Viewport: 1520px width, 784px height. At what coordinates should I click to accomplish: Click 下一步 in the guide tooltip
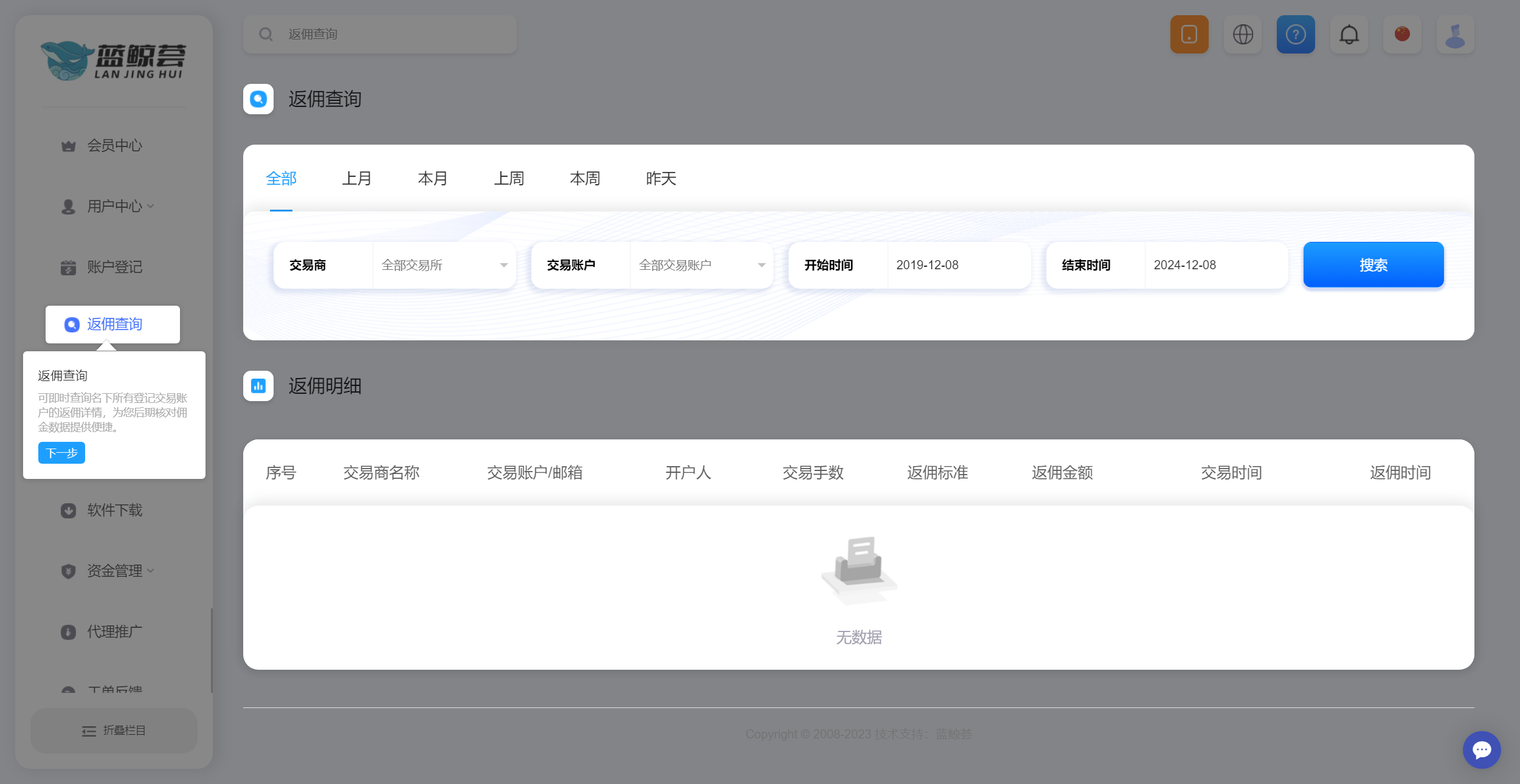(x=61, y=453)
